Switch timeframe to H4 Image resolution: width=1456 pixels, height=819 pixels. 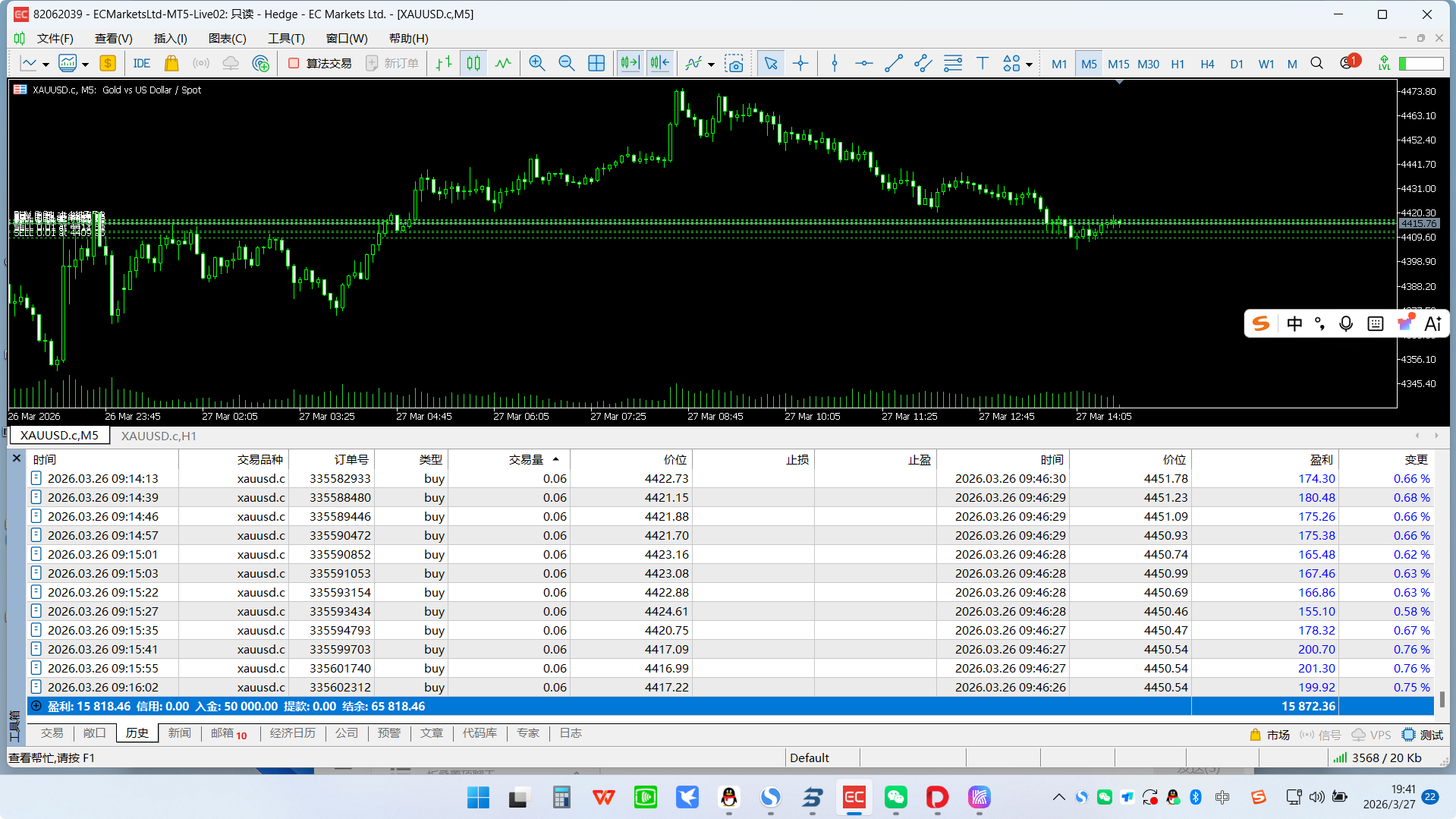click(x=1206, y=64)
